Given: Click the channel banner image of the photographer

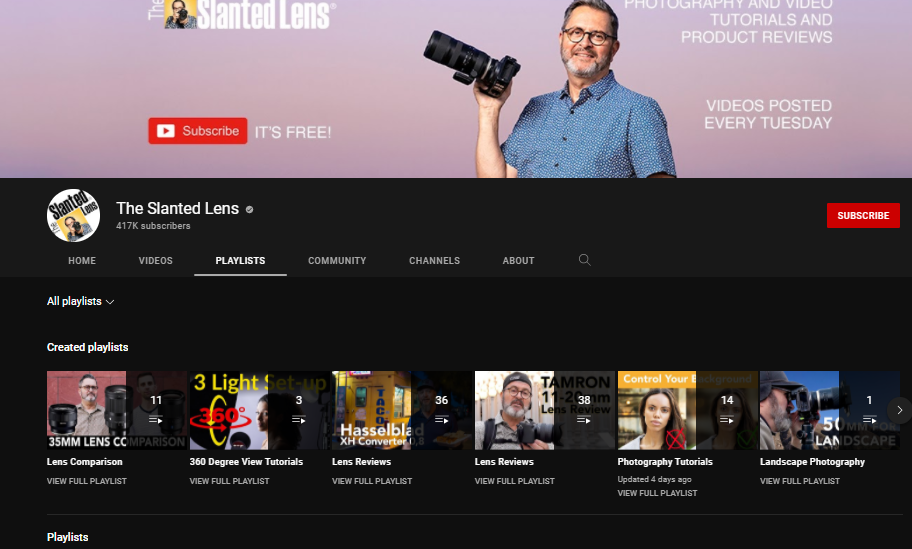Looking at the screenshot, I should point(456,88).
